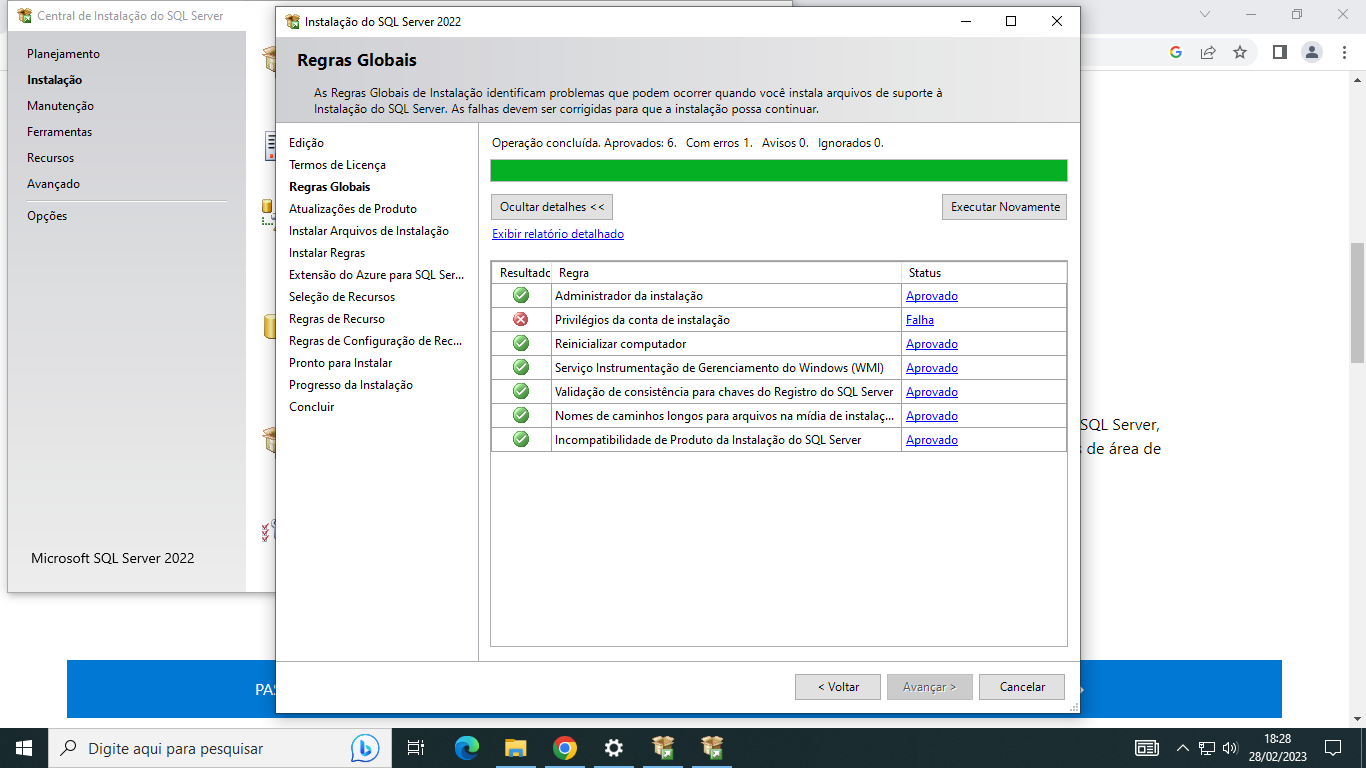Open Aprovado link for WMI service rule
The width and height of the screenshot is (1366, 768).
(932, 368)
